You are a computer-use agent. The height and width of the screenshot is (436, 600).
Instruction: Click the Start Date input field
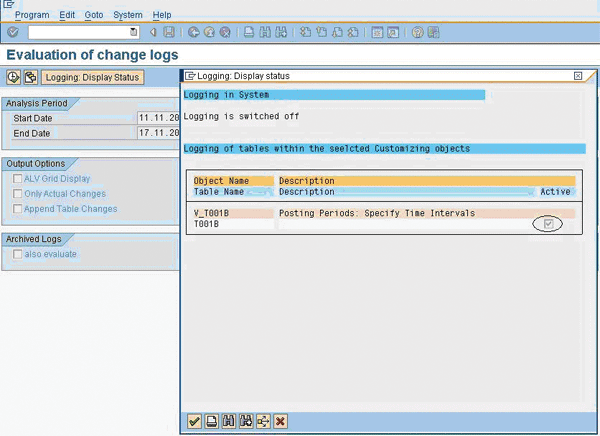click(x=157, y=118)
